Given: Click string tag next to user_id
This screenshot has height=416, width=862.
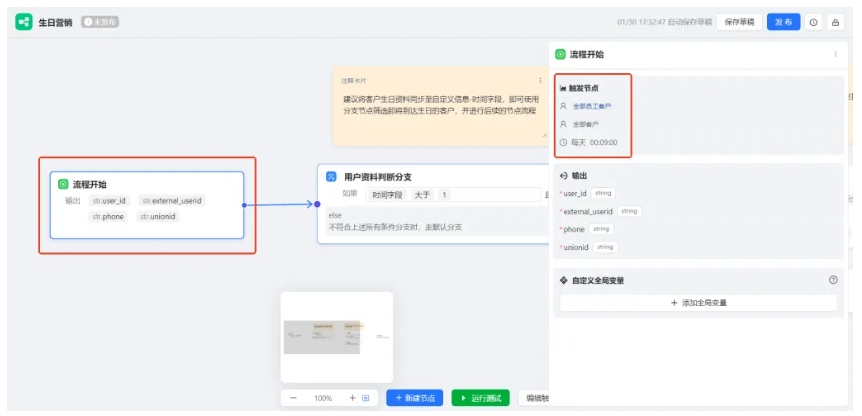Looking at the screenshot, I should [603, 193].
